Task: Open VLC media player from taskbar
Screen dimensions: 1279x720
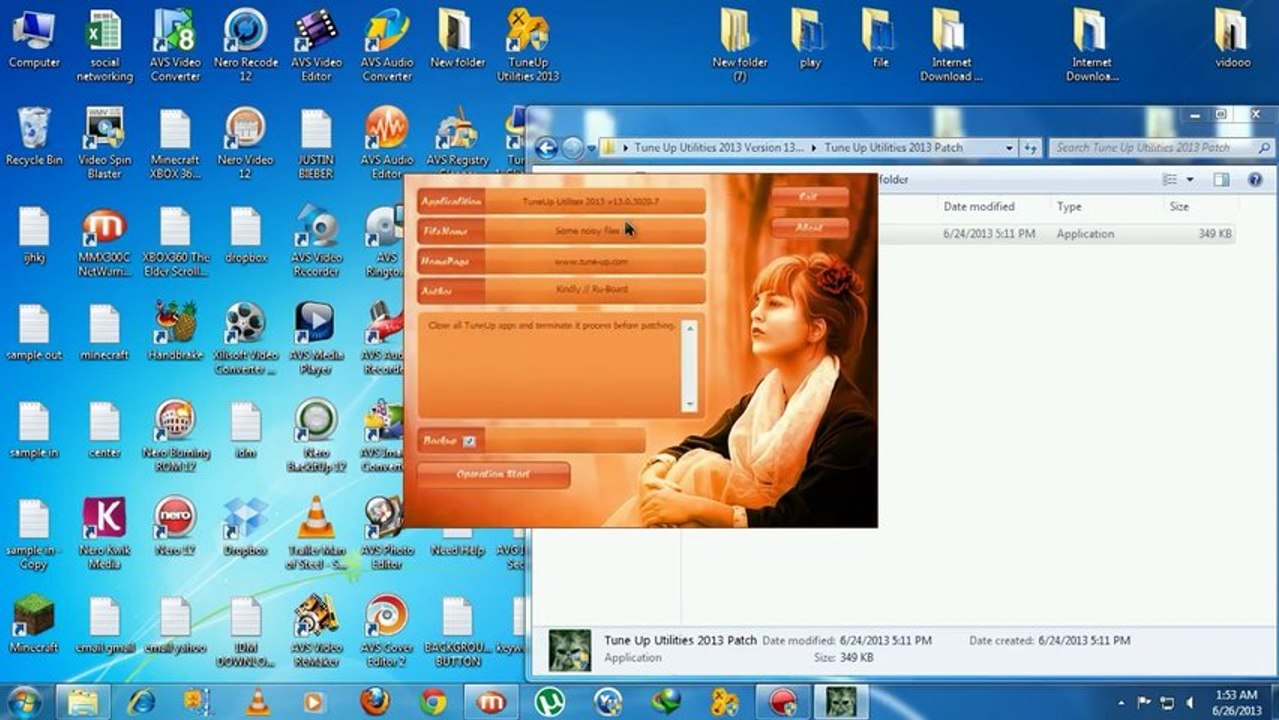Action: (258, 702)
